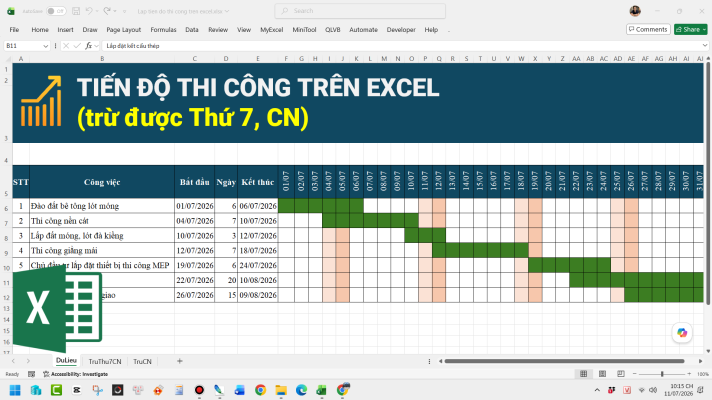
Task: Click the Comments button
Action: pyautogui.click(x=648, y=30)
